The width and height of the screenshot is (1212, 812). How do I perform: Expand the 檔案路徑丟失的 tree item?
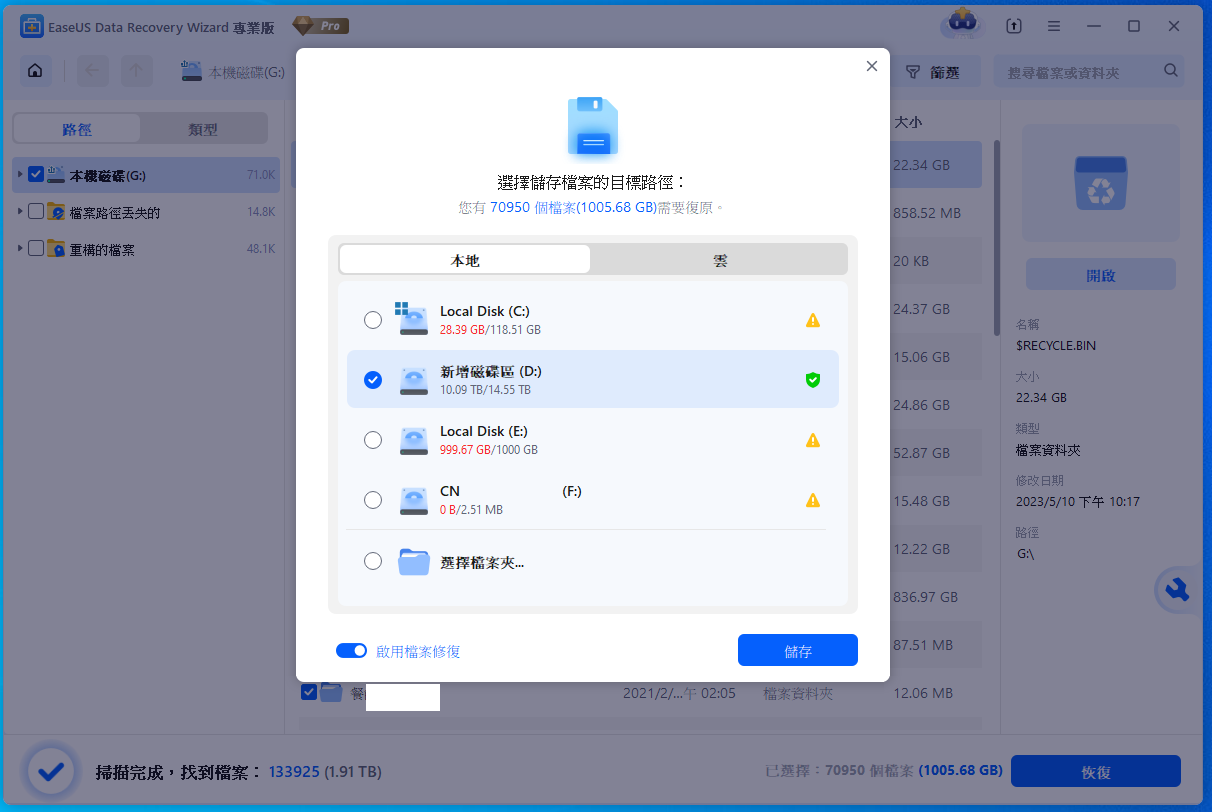click(x=19, y=211)
